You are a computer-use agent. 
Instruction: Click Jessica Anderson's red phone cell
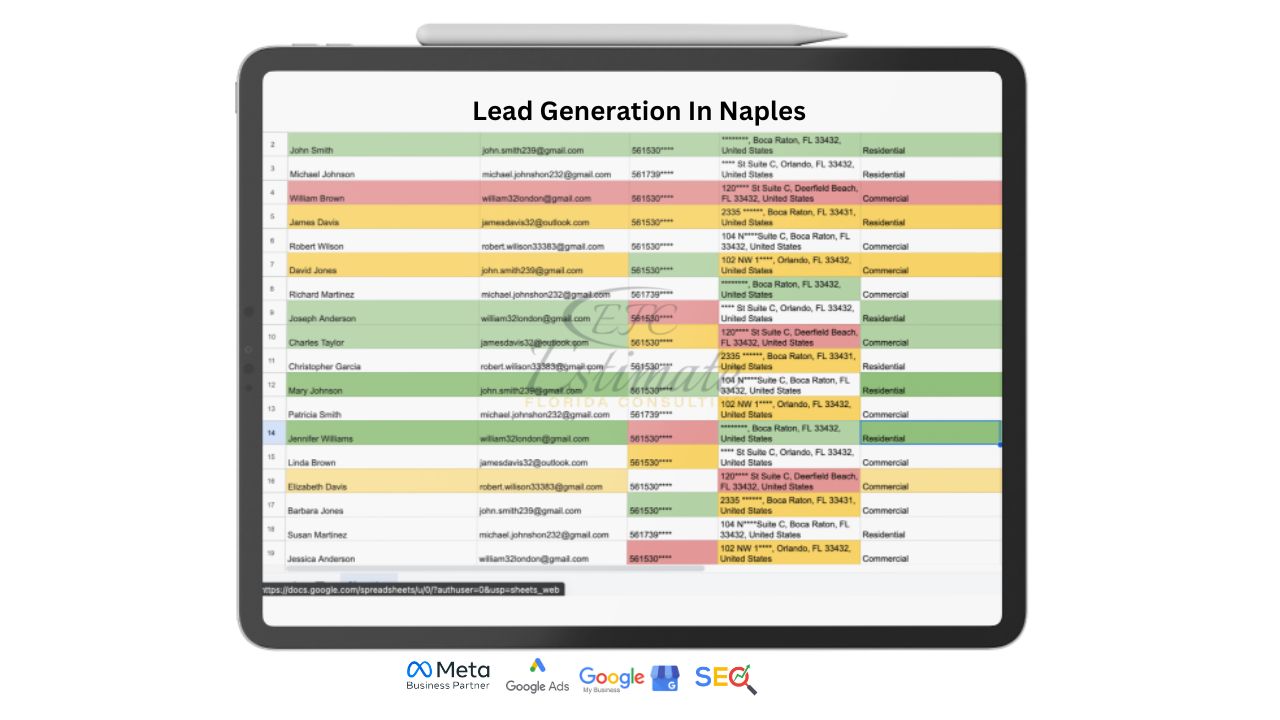click(673, 553)
